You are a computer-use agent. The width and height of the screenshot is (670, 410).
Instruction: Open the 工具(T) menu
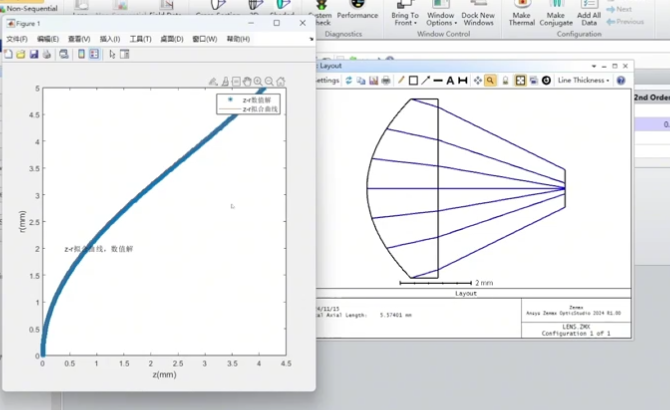click(141, 39)
